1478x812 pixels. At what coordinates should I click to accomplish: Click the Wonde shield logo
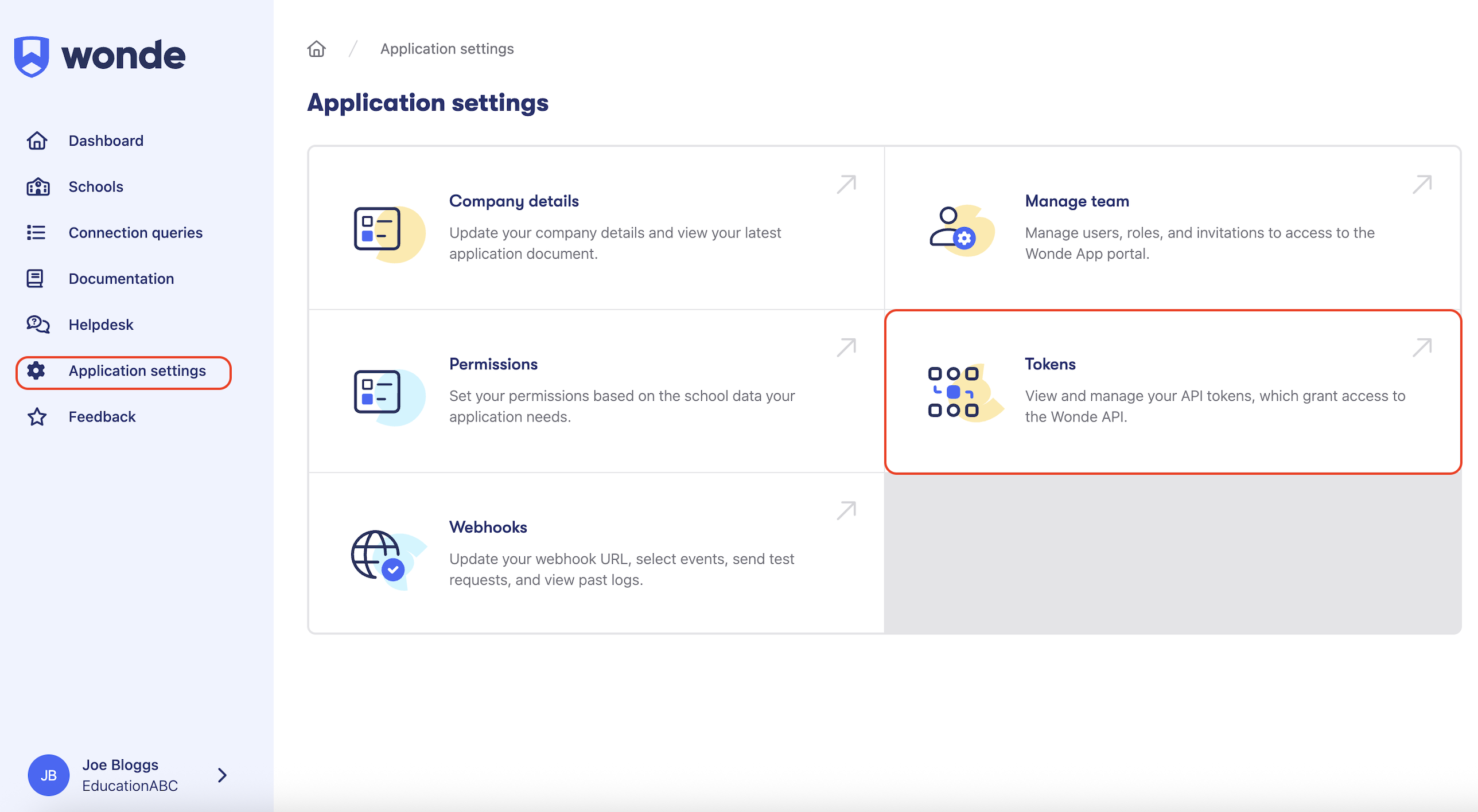click(32, 56)
